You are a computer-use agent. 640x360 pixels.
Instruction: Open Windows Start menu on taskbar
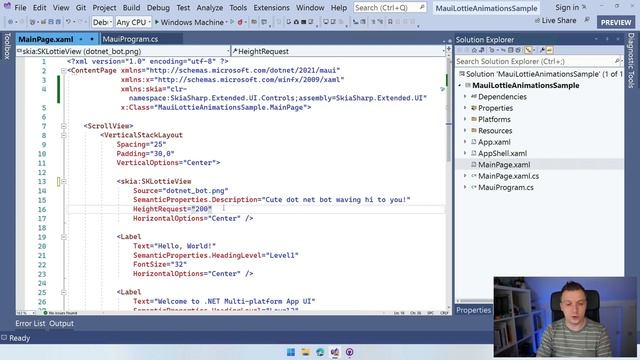coord(291,352)
